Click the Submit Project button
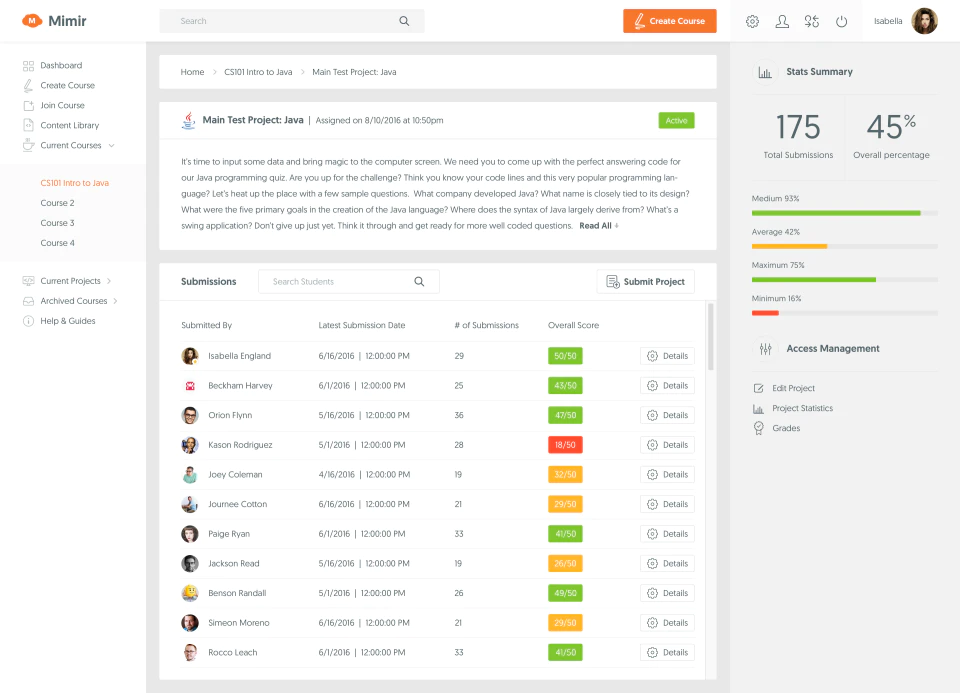960x693 pixels. click(645, 282)
